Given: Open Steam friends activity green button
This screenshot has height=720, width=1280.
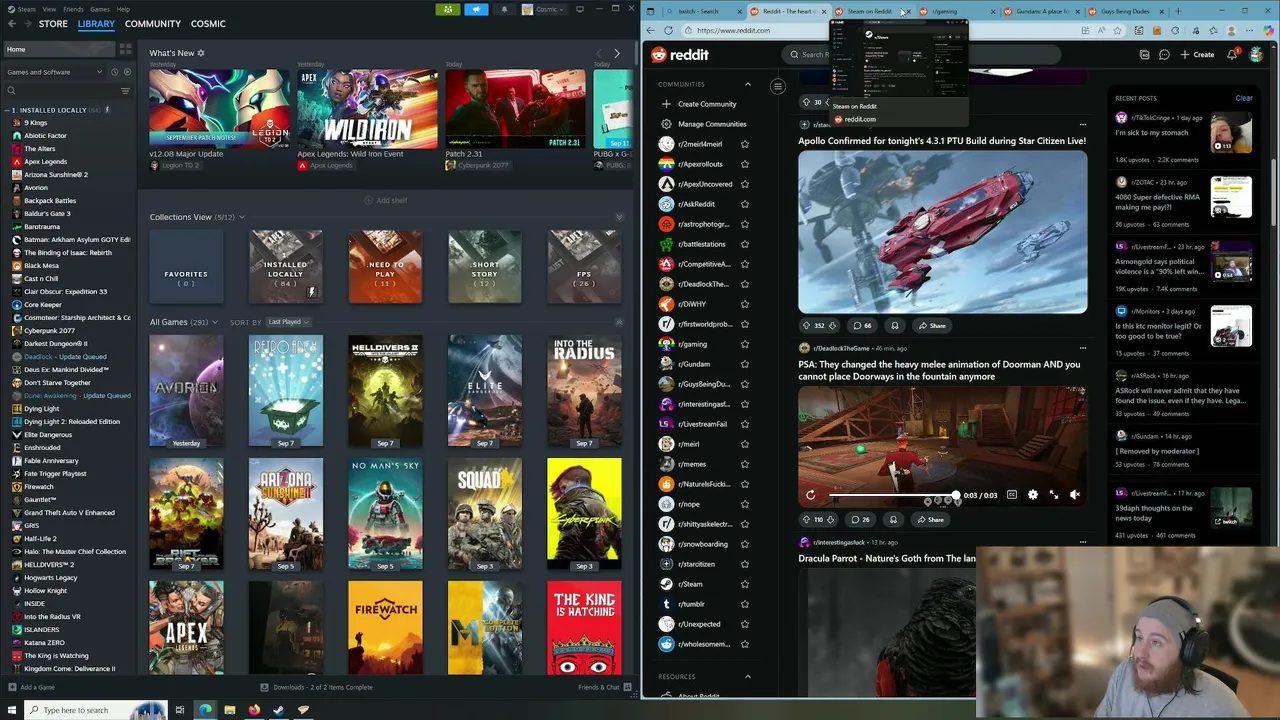Looking at the screenshot, I should point(448,9).
